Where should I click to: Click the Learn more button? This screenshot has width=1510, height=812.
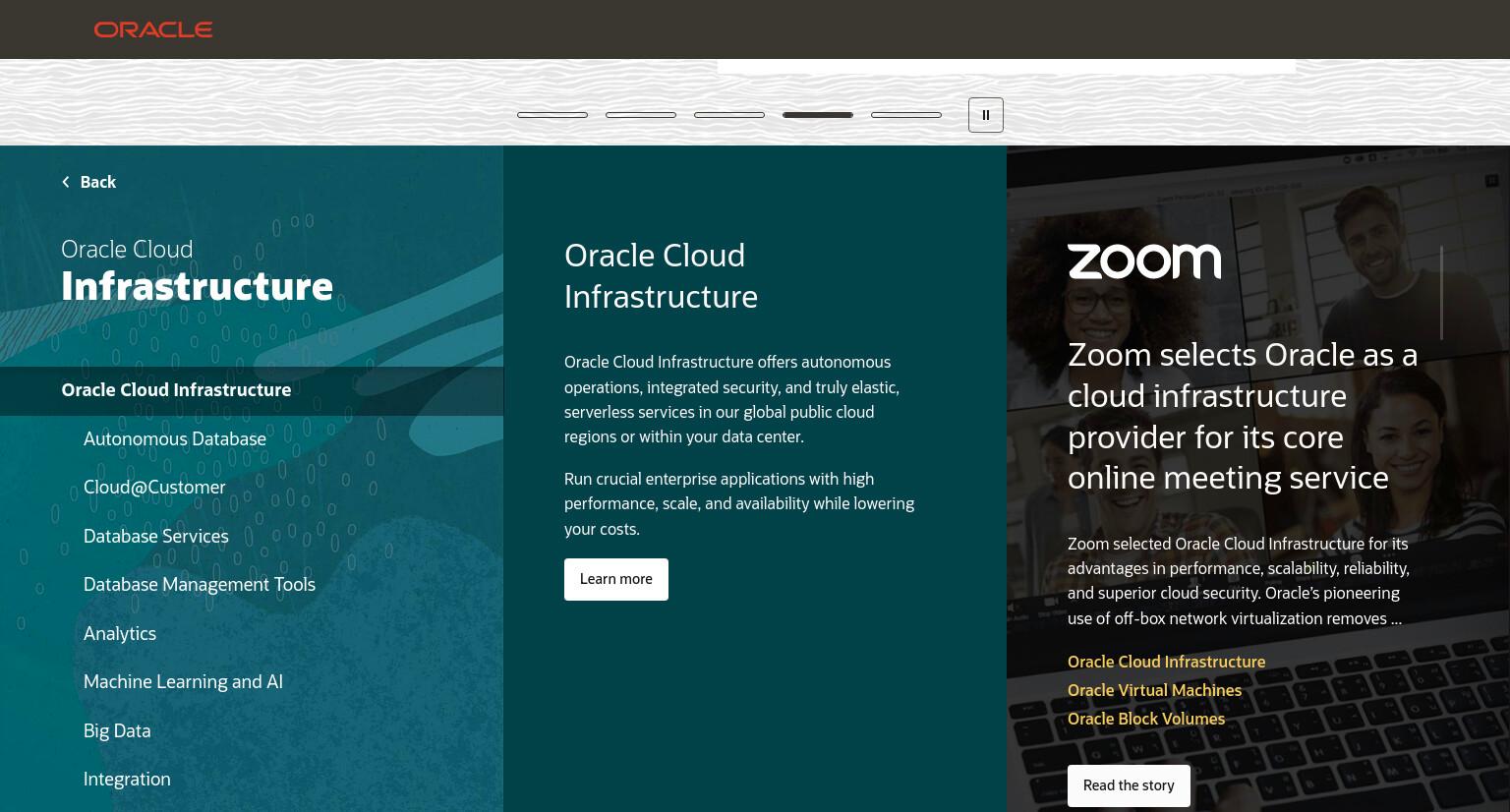pyautogui.click(x=616, y=579)
